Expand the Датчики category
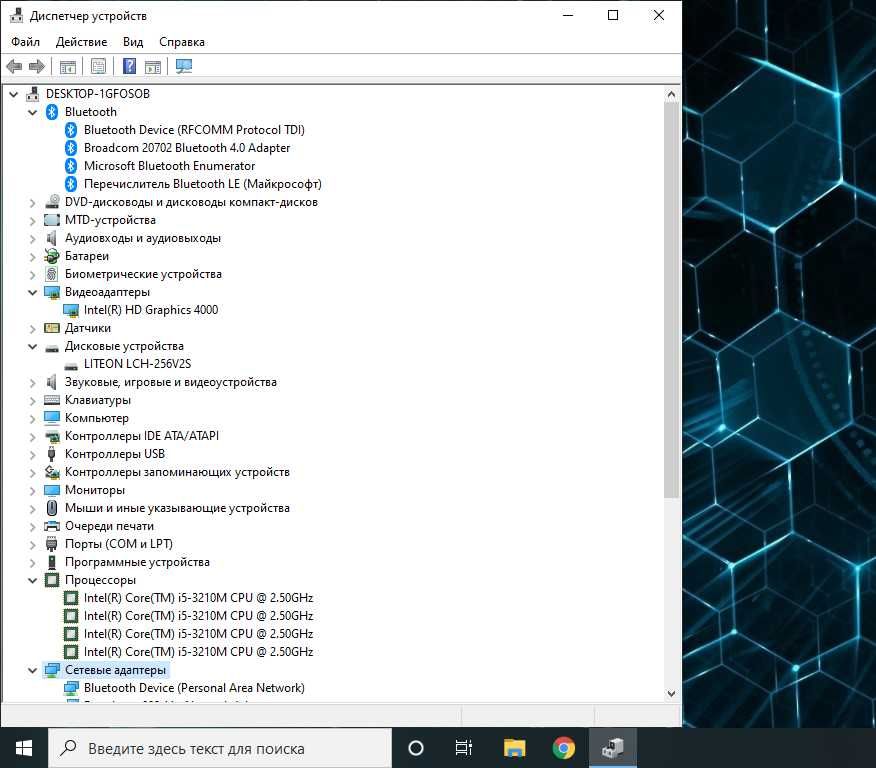 (x=32, y=329)
